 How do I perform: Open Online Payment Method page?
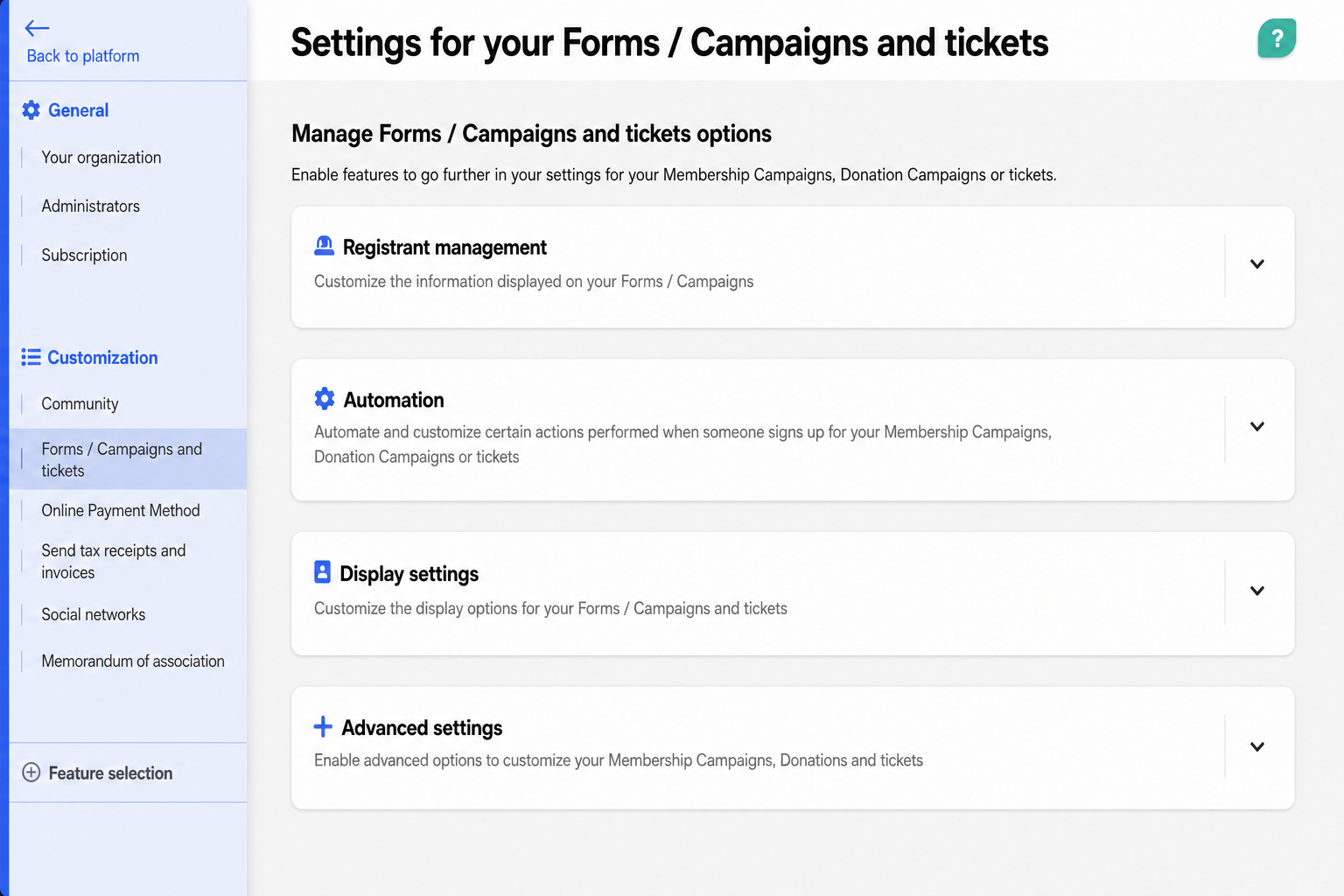[x=121, y=510]
